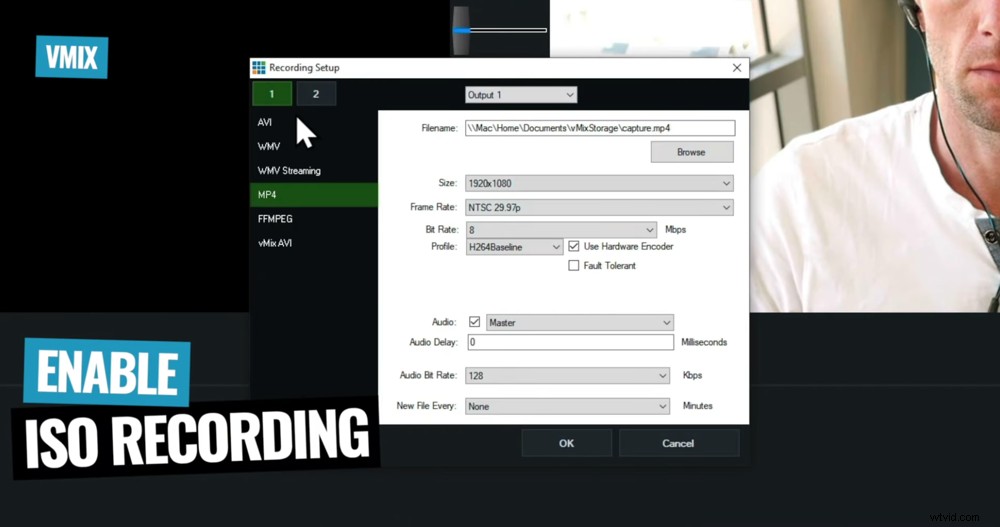Open the Size 1920x1080 dropdown
Image resolution: width=1000 pixels, height=527 pixels.
point(599,183)
